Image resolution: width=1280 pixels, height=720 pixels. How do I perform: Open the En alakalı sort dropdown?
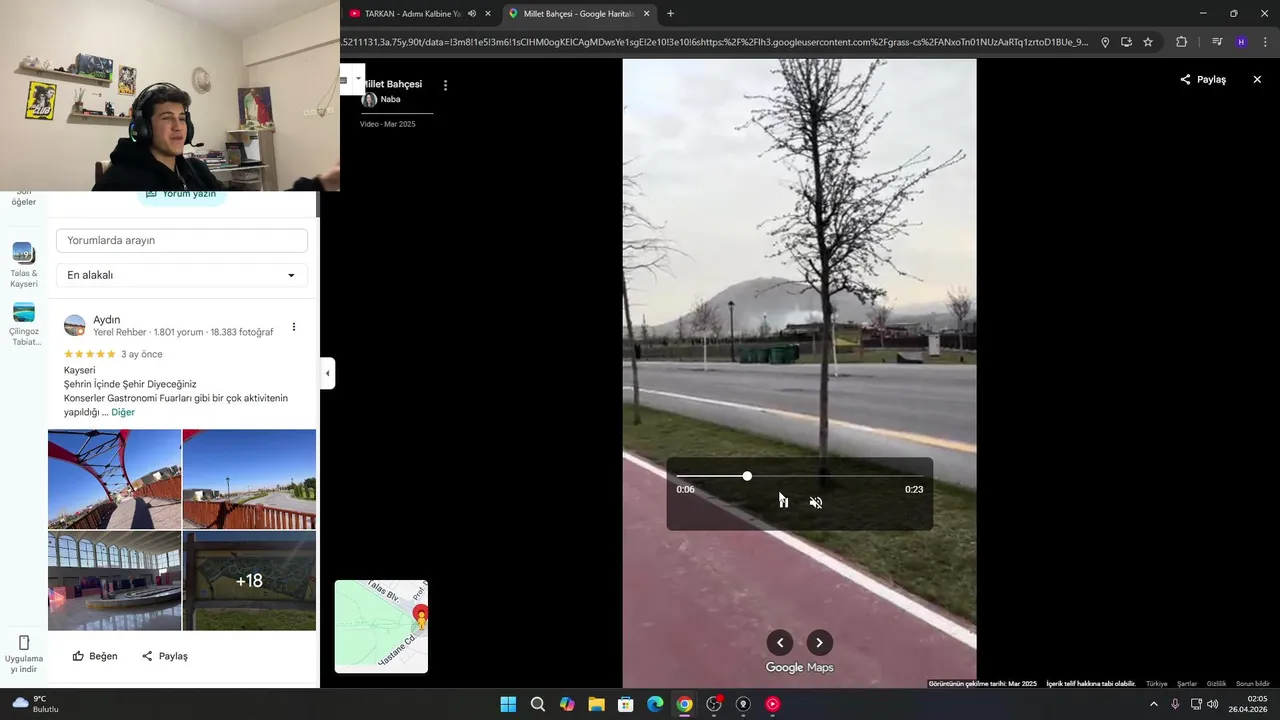coord(181,275)
